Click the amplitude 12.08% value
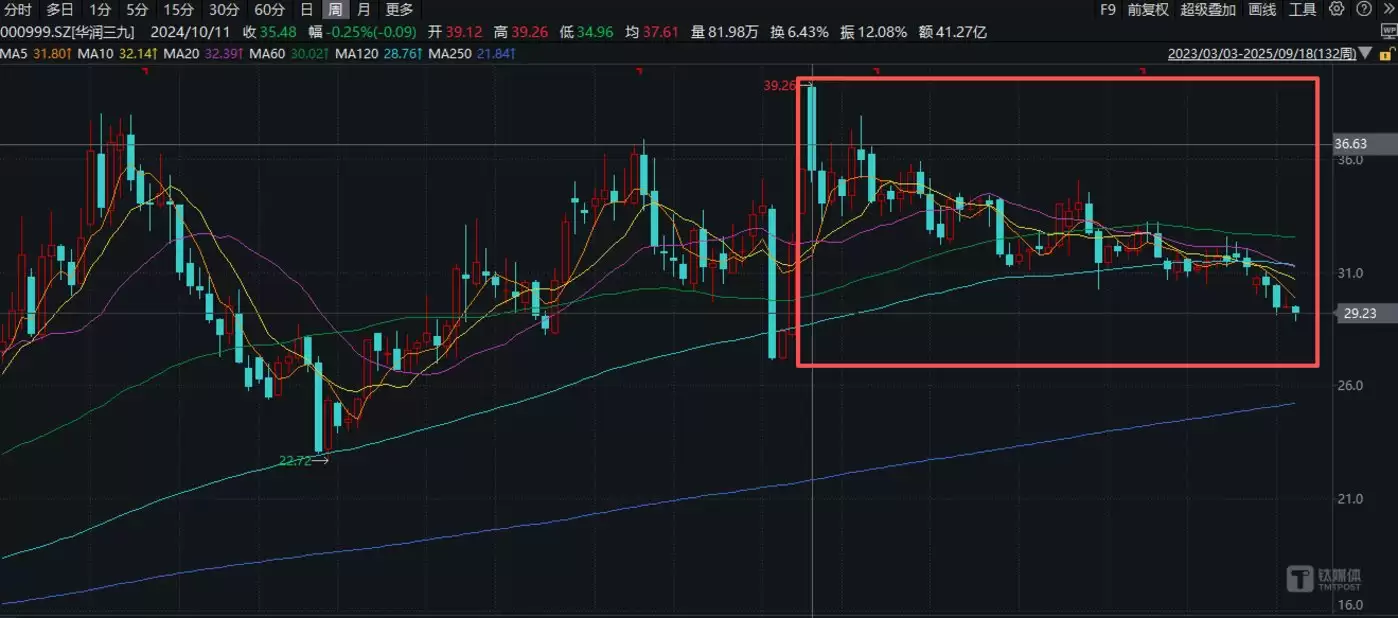The width and height of the screenshot is (1398, 618). (882, 32)
